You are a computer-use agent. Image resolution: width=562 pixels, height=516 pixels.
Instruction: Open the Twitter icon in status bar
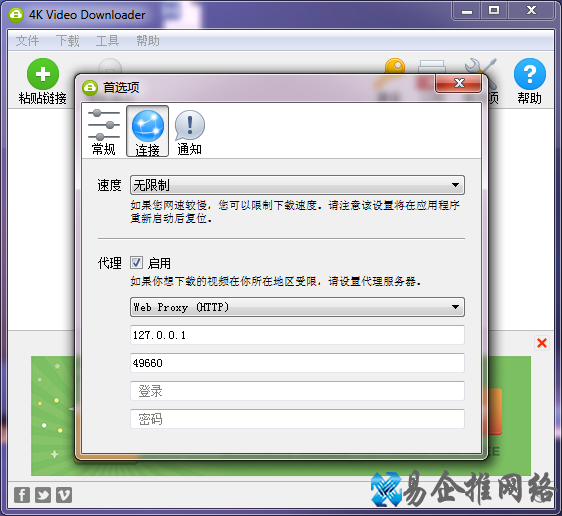click(43, 495)
